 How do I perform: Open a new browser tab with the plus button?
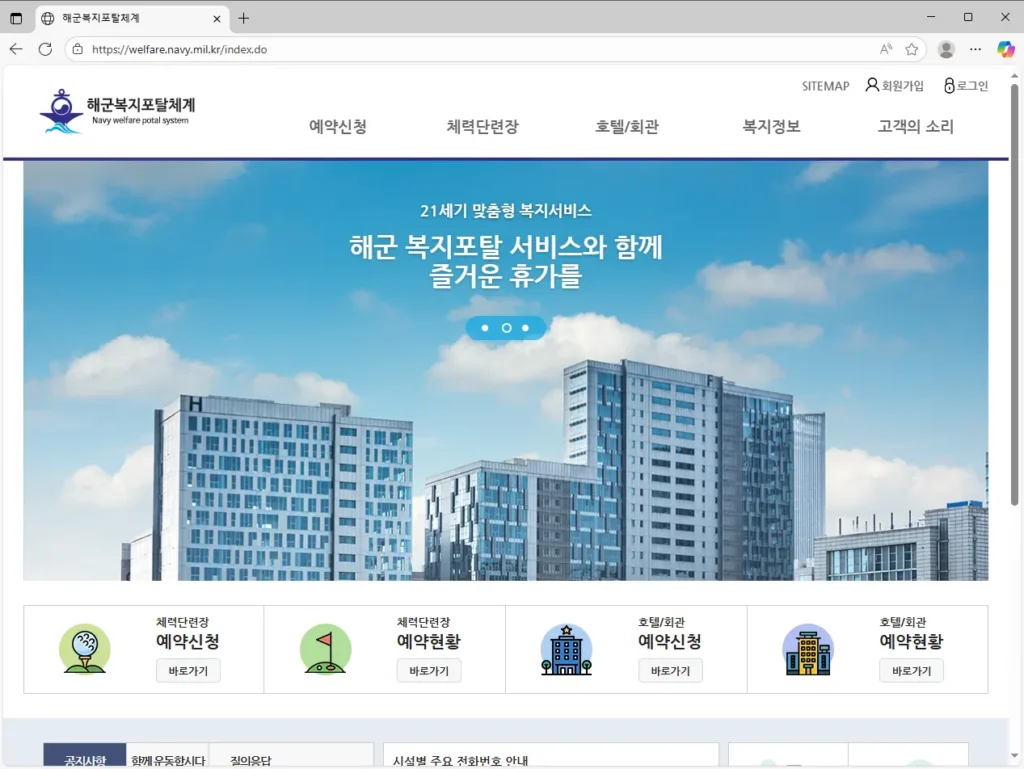click(x=245, y=16)
